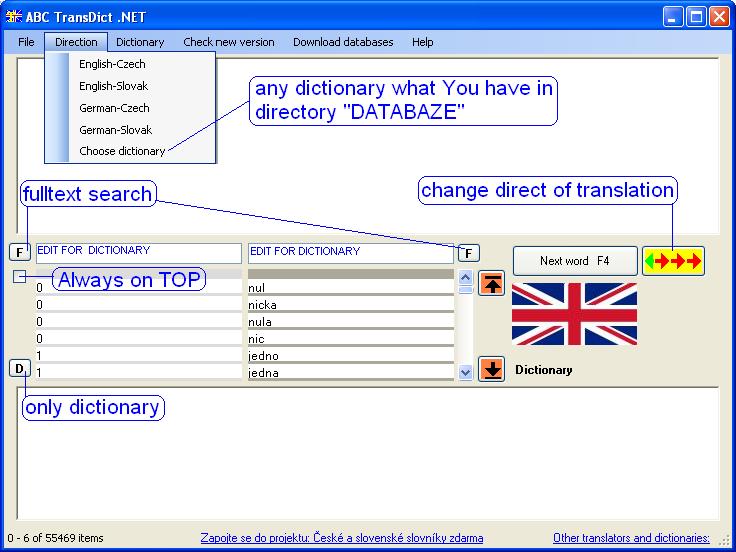
Task: Click the right EDIT FOR DICTIONARY field
Action: click(x=351, y=253)
